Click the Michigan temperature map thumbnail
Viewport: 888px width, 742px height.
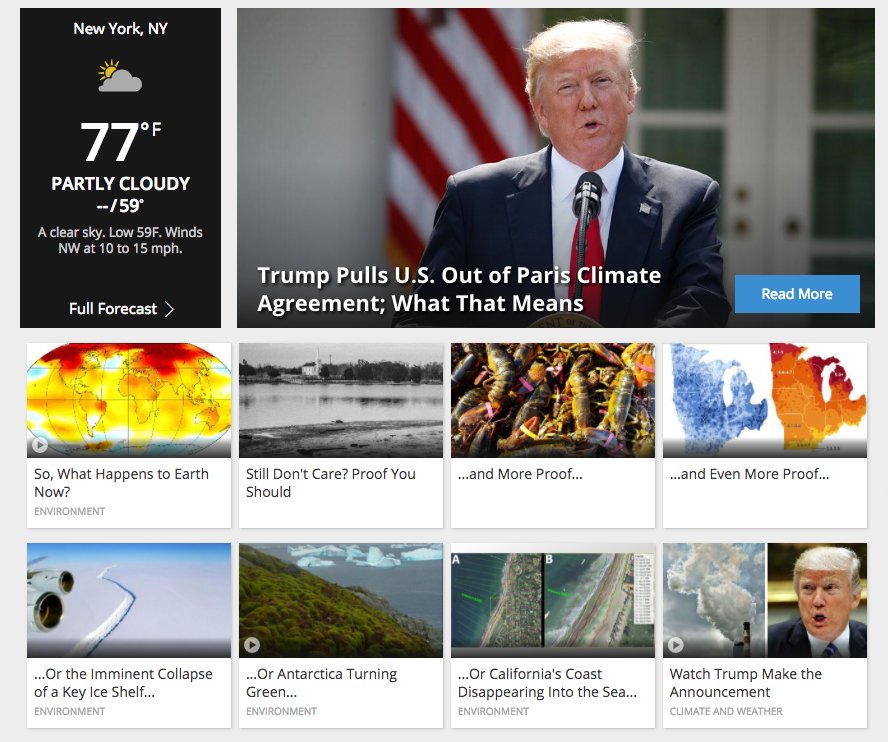pyautogui.click(x=765, y=400)
